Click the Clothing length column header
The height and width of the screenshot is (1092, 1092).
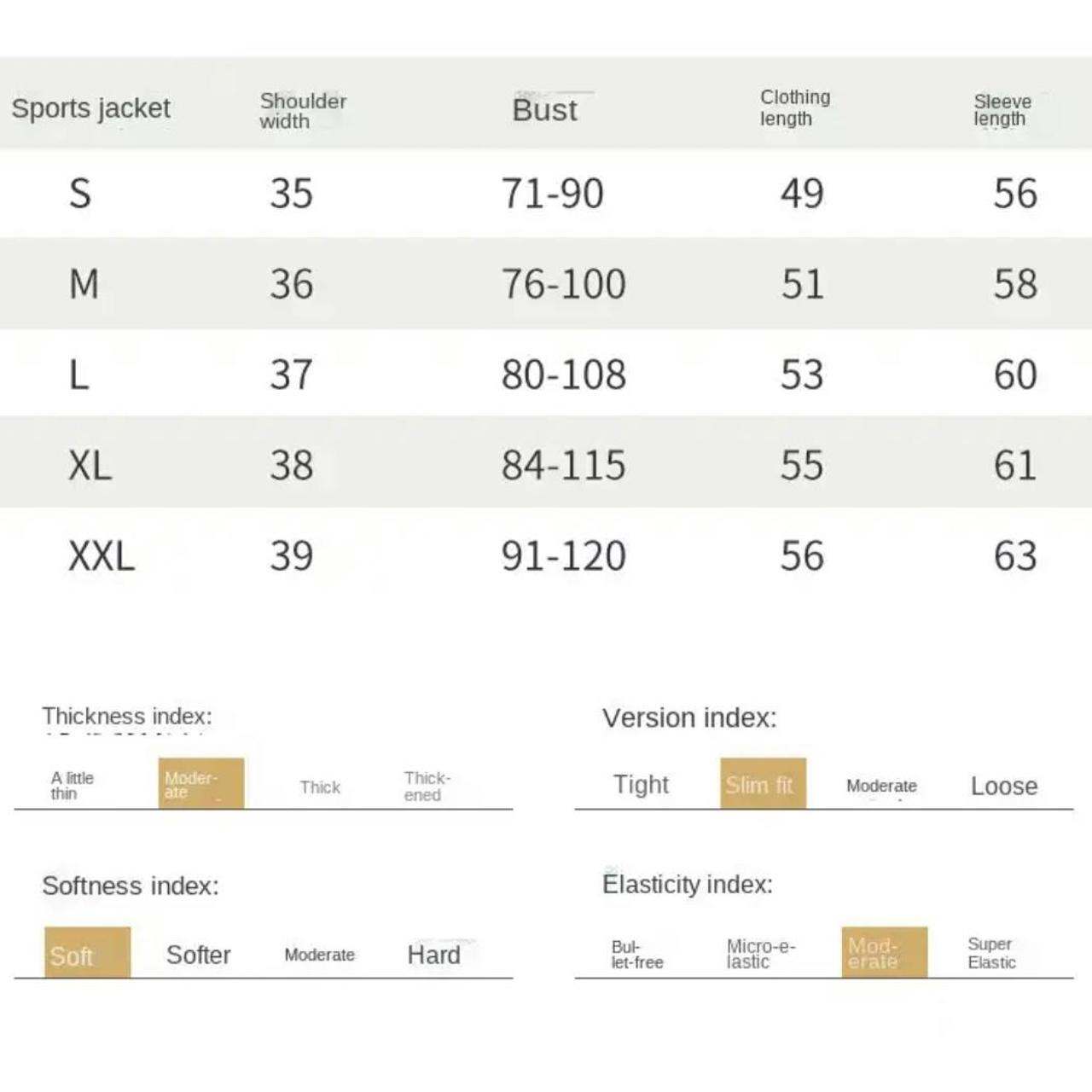(794, 108)
